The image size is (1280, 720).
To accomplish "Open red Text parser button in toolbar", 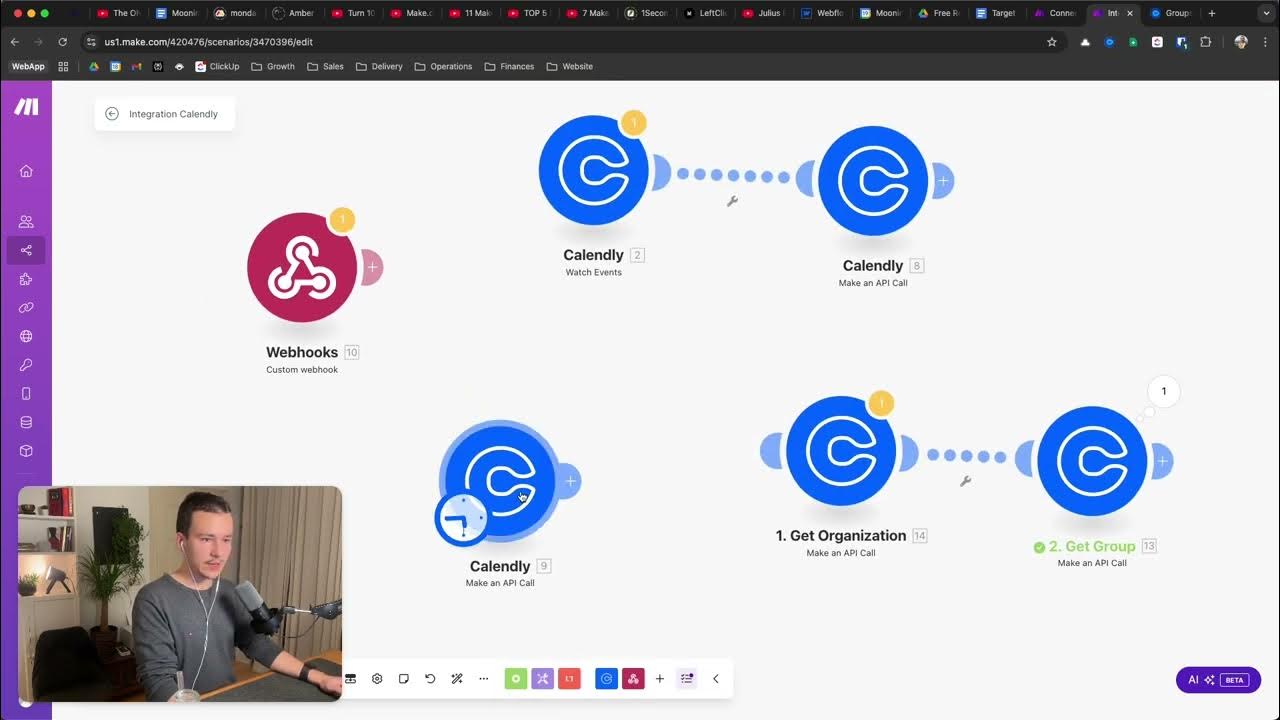I will click(x=569, y=679).
